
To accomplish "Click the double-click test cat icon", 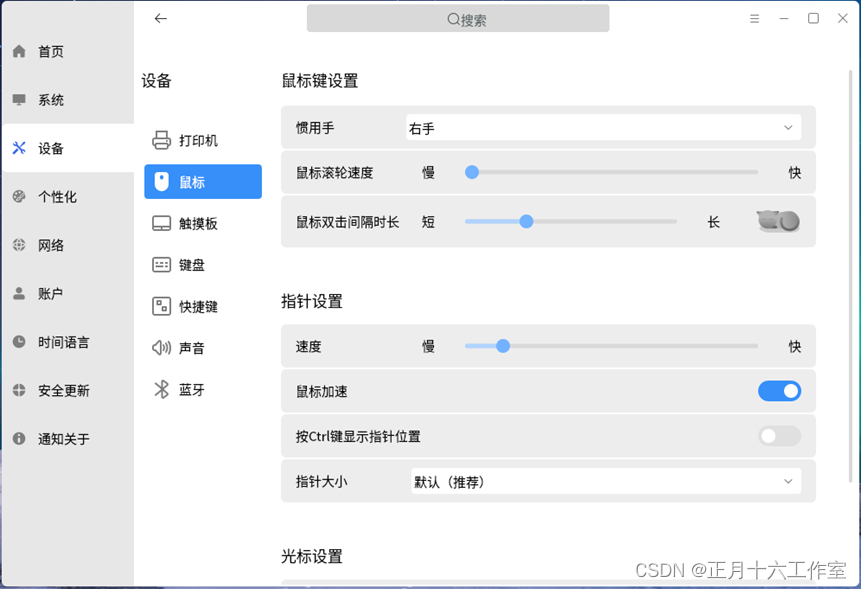I will (x=778, y=221).
